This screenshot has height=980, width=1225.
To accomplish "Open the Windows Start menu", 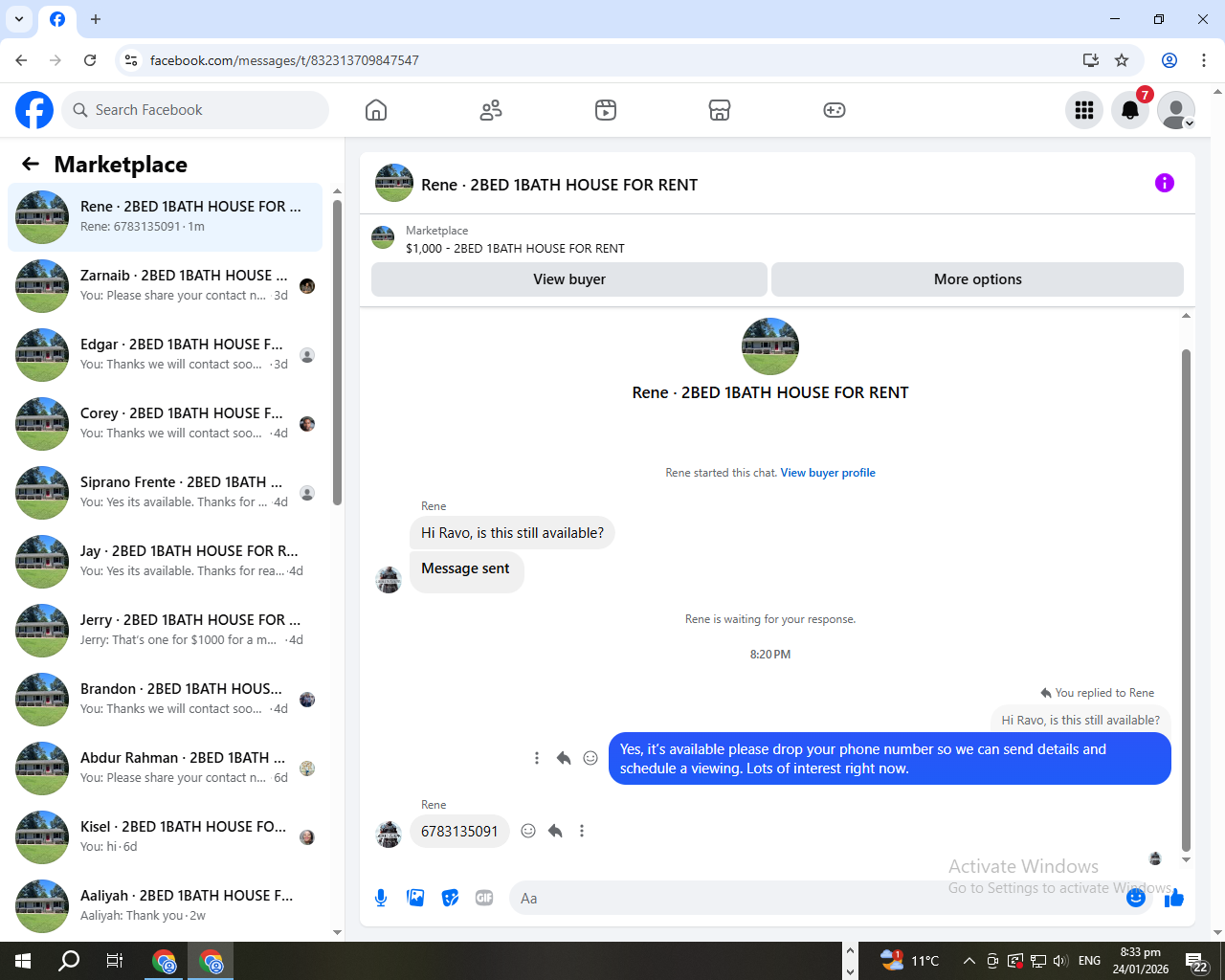I will [23, 961].
